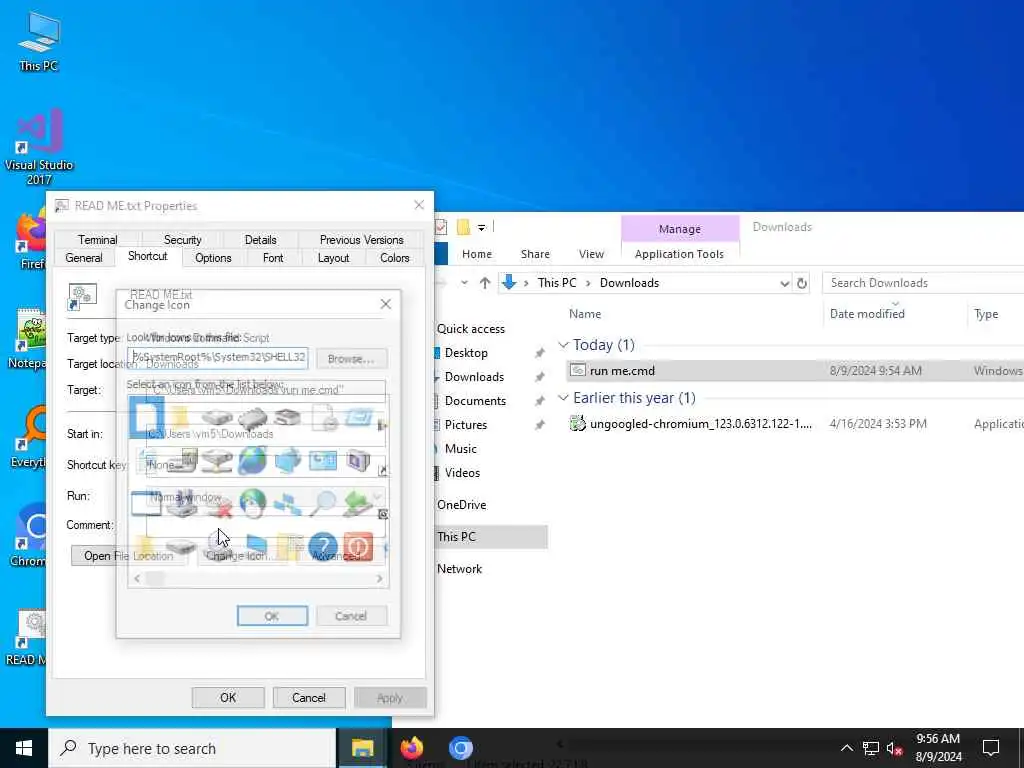
Task: Toggle pin next to Pictures in sidebar
Action: (539, 425)
